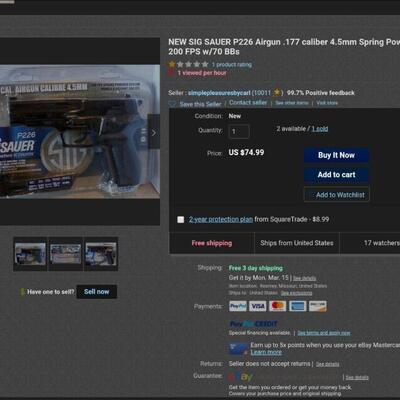
Task: Open the Contact seller link
Action: [248, 103]
